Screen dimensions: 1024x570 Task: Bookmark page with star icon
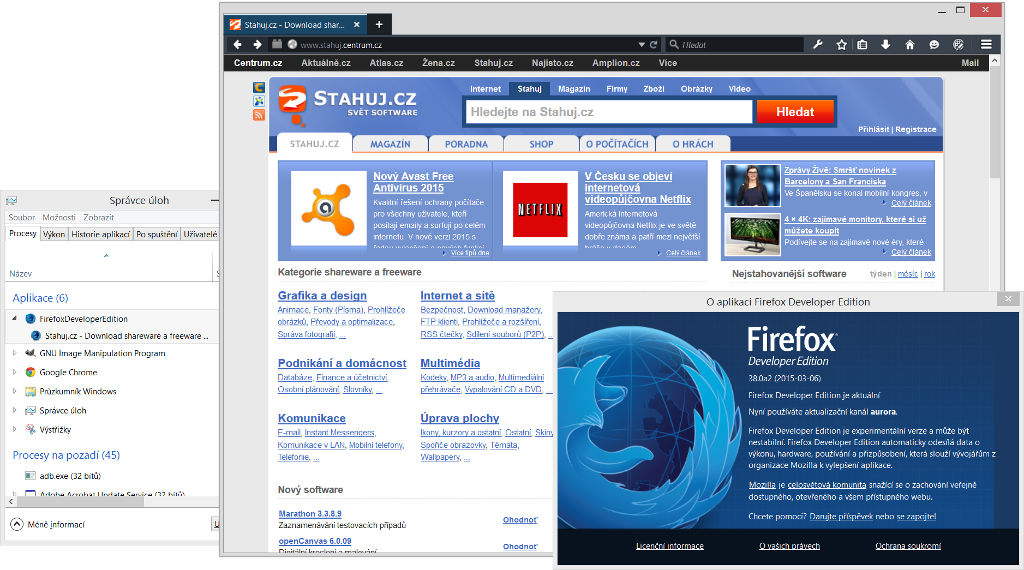click(x=842, y=44)
